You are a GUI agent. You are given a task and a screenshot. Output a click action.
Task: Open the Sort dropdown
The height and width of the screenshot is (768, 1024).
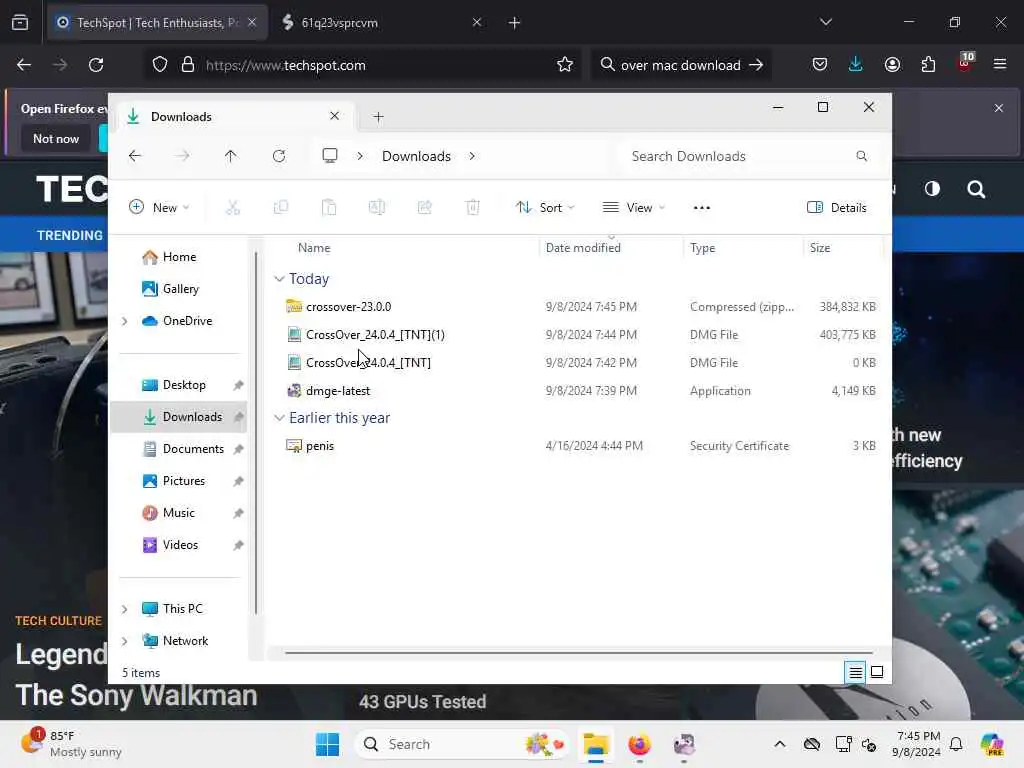point(545,208)
